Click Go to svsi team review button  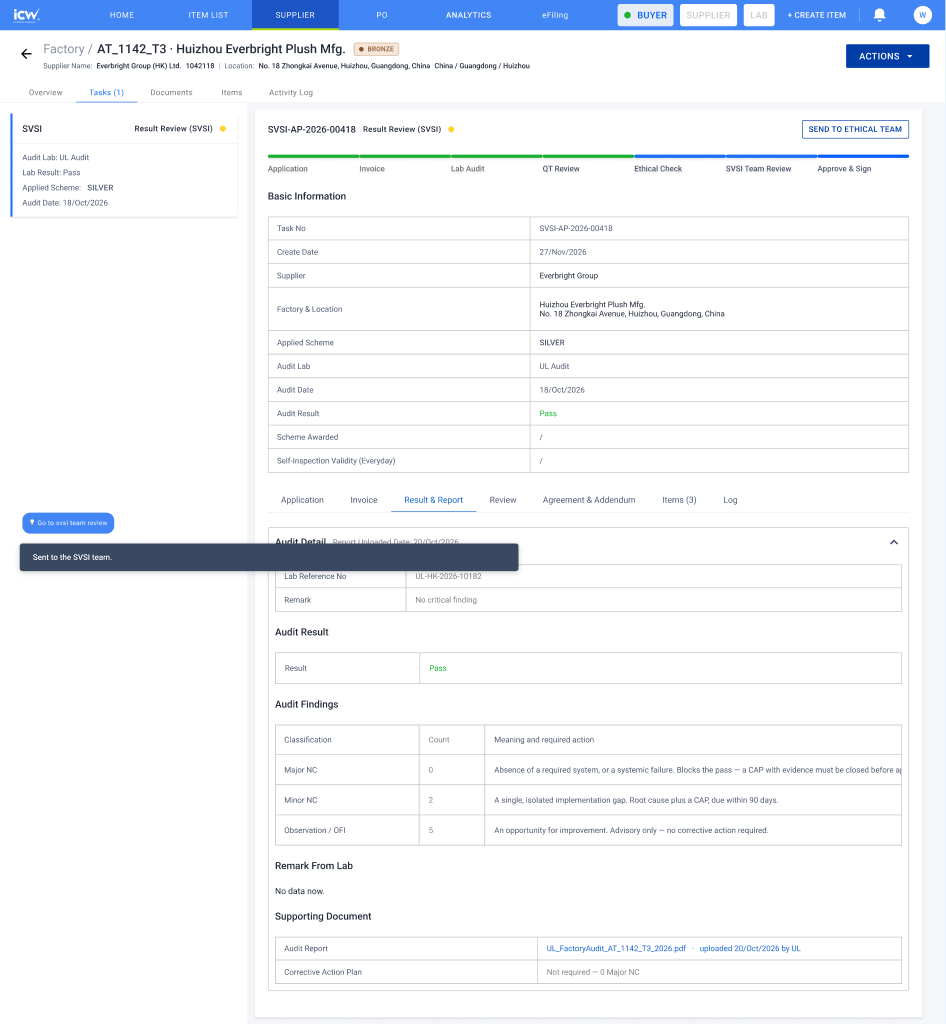click(x=68, y=523)
